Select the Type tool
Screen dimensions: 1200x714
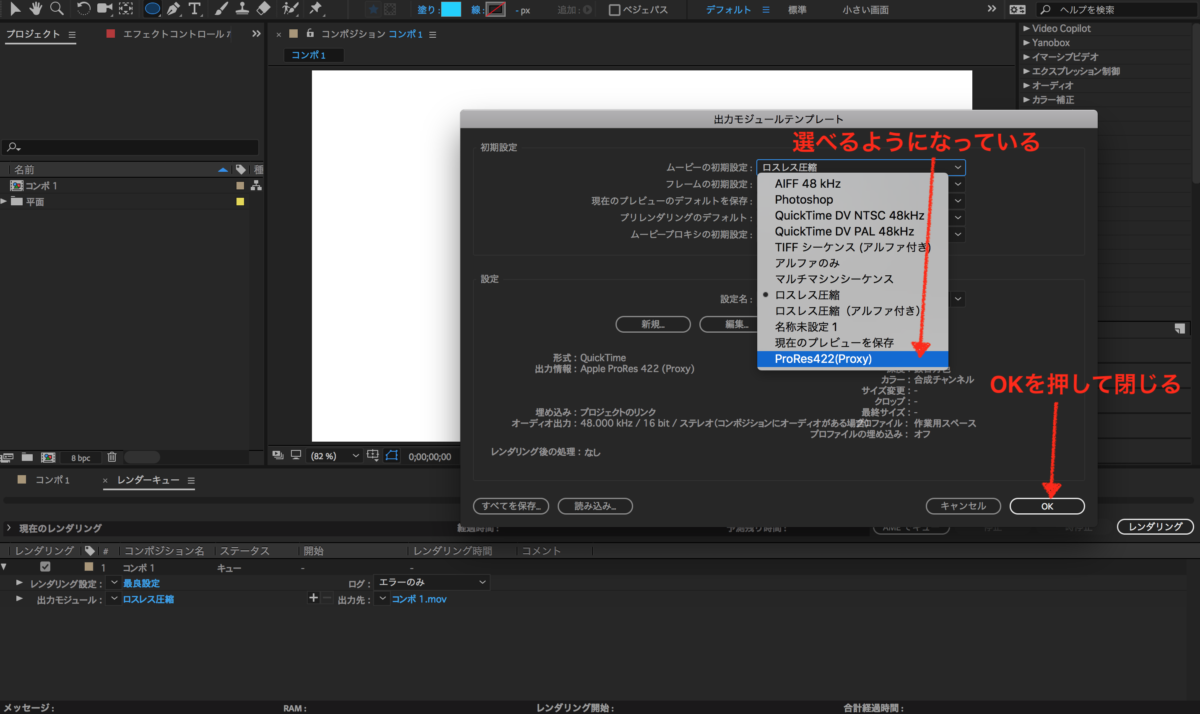(195, 9)
